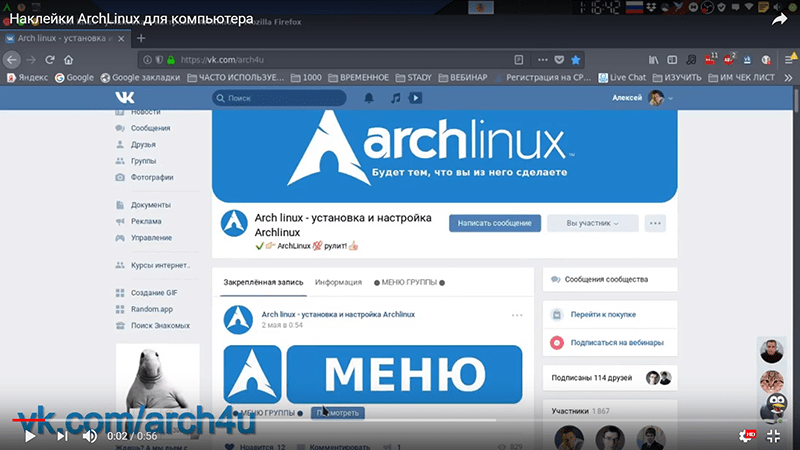
Task: Click Написать сообщение button
Action: [494, 223]
